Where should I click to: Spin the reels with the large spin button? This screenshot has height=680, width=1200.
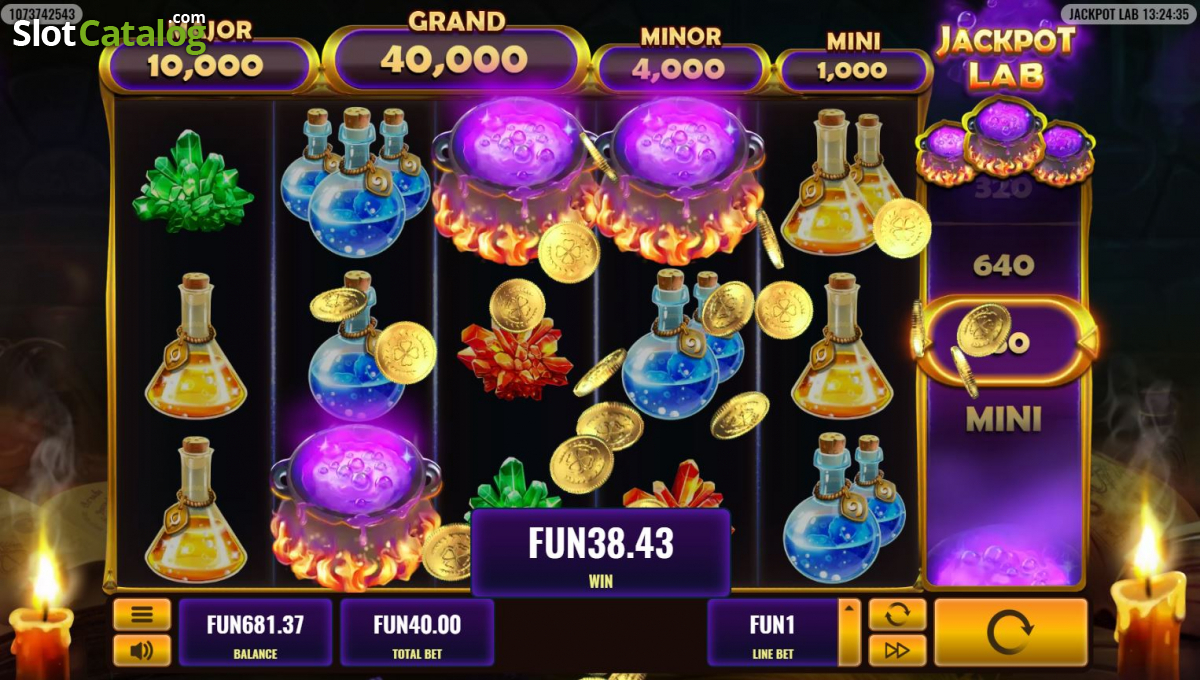pos(1010,633)
